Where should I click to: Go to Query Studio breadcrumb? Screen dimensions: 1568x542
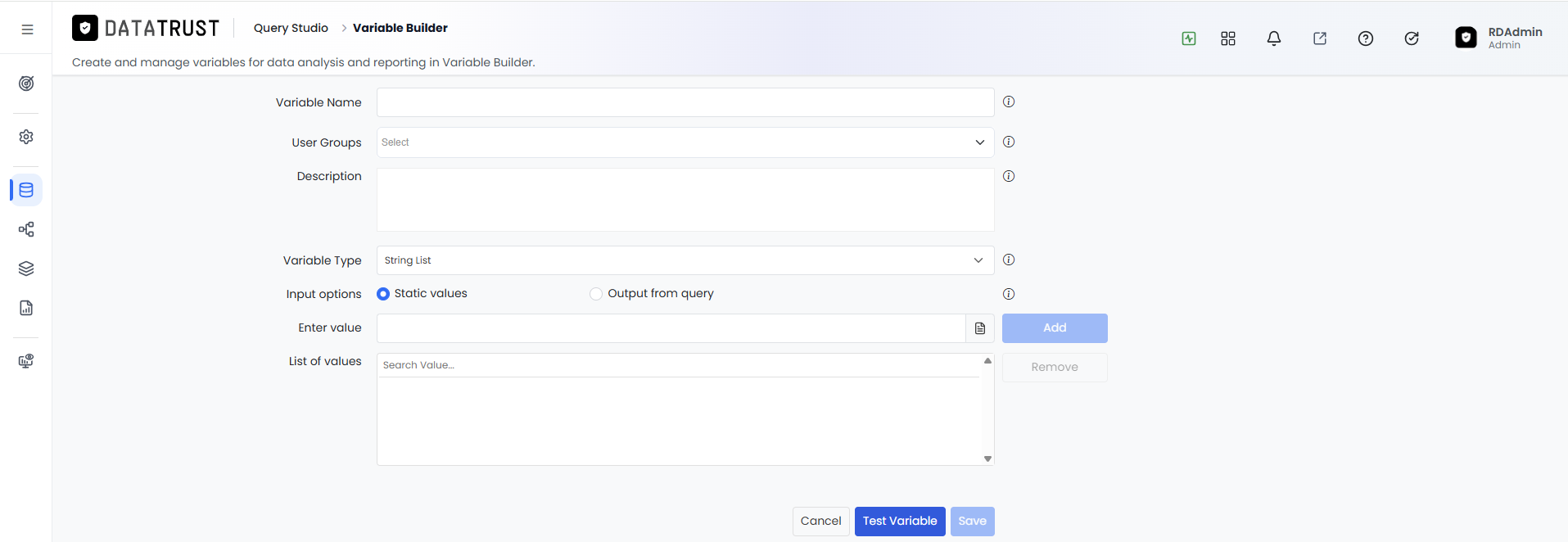tap(291, 28)
